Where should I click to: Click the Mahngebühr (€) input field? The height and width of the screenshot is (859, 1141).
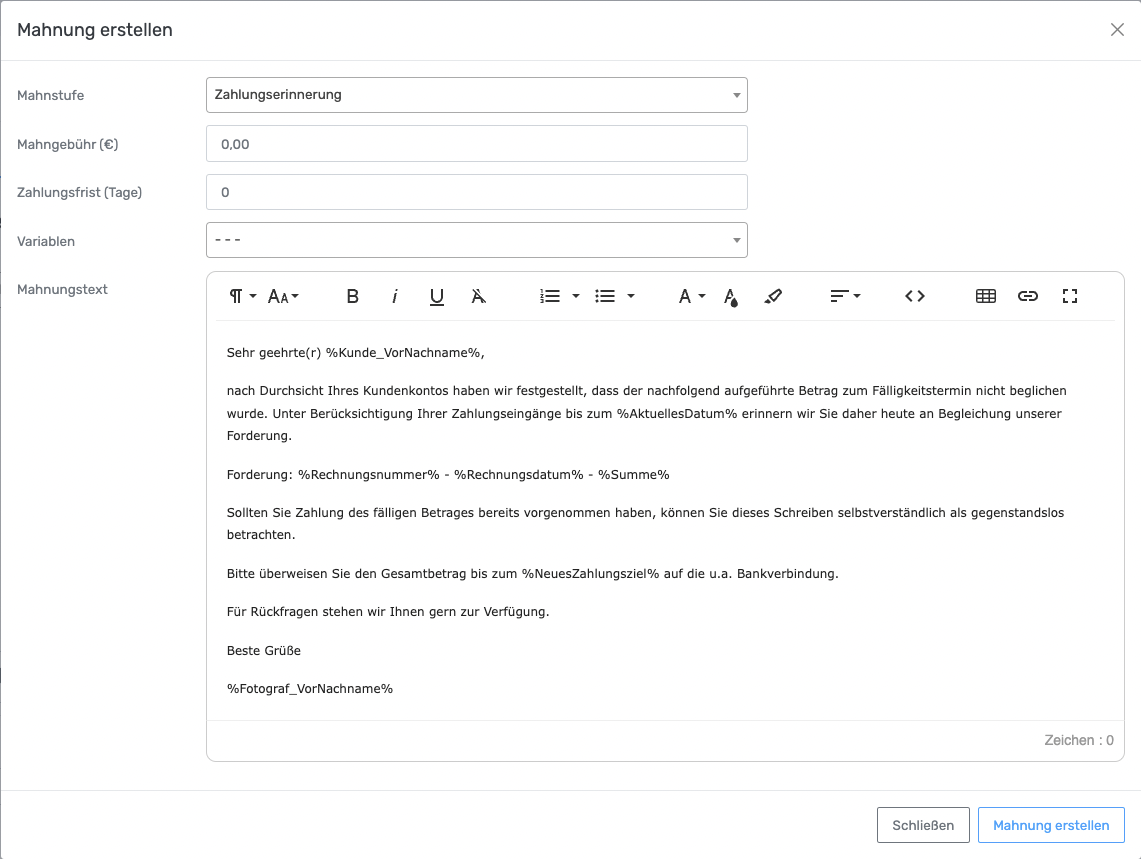coord(476,144)
